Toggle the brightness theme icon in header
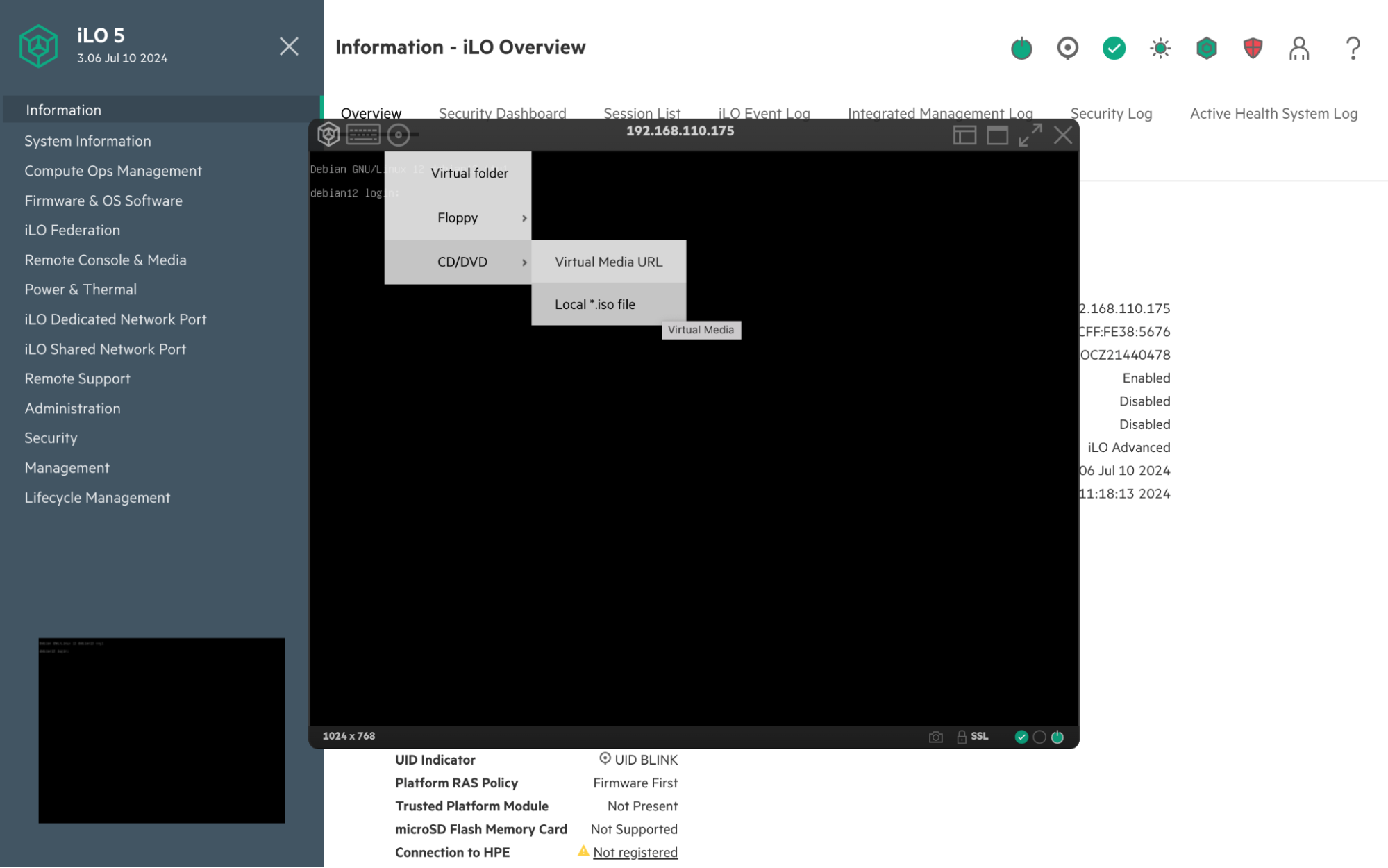 [x=1160, y=48]
